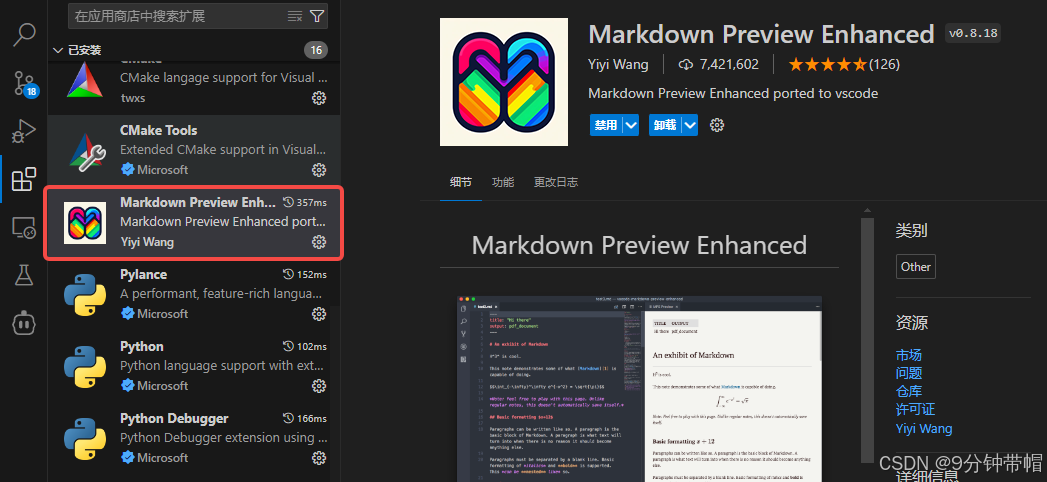Image resolution: width=1047 pixels, height=482 pixels.
Task: Open the 市场 resource link
Action: tap(909, 355)
